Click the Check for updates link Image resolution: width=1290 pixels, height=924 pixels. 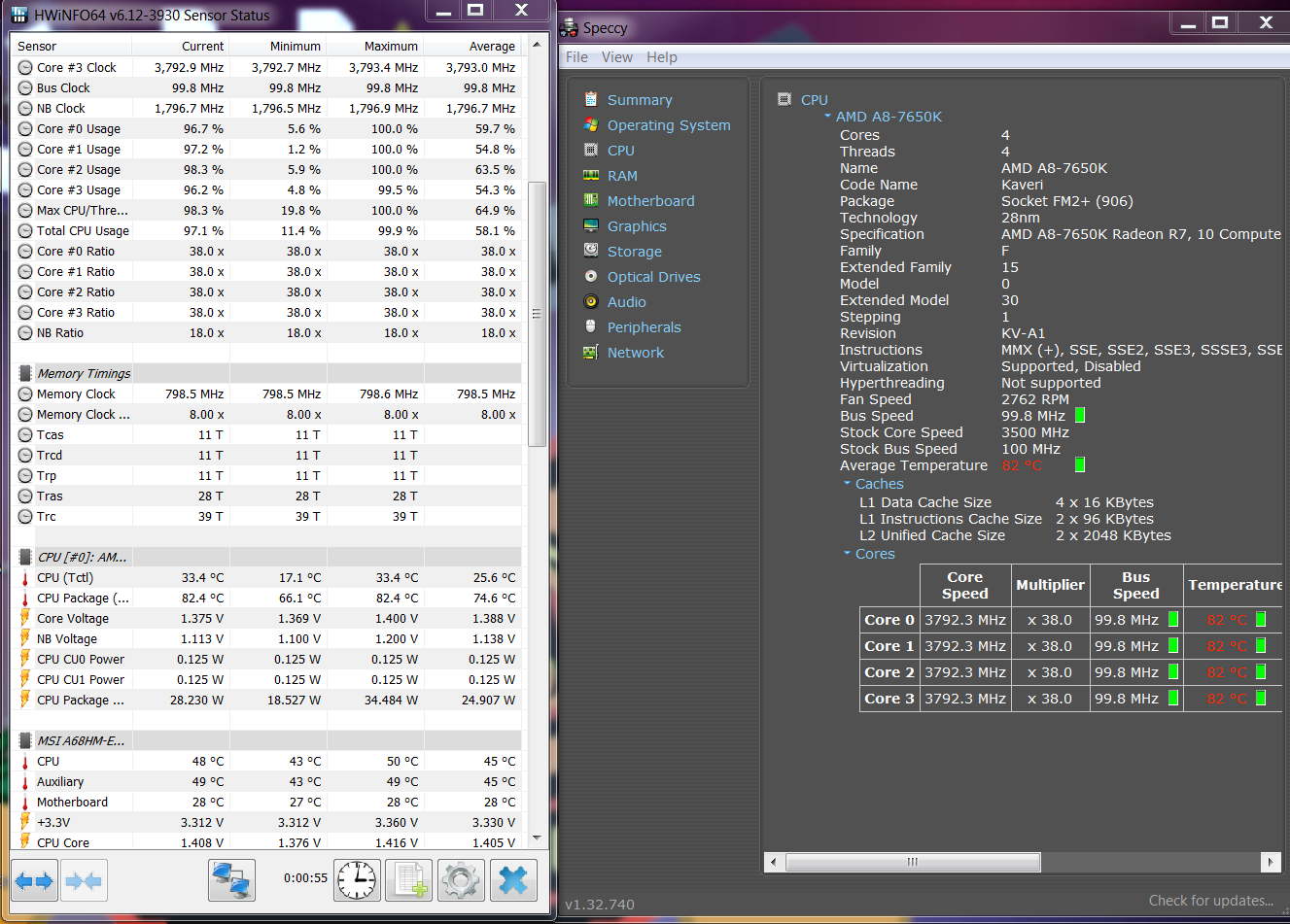tap(1210, 901)
